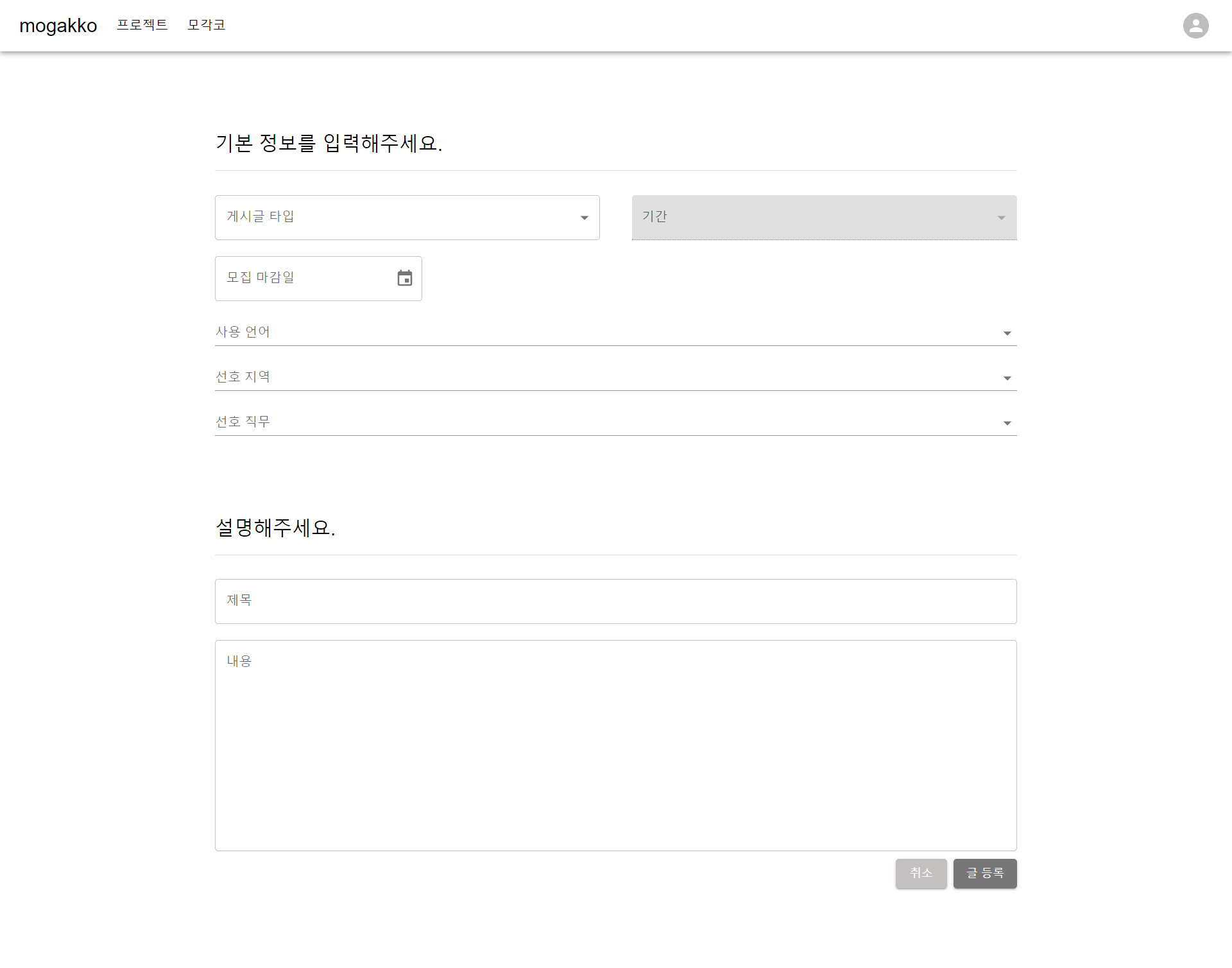Click the dropdown arrow in 기간 field
The width and height of the screenshot is (1232, 968).
tap(1001, 218)
